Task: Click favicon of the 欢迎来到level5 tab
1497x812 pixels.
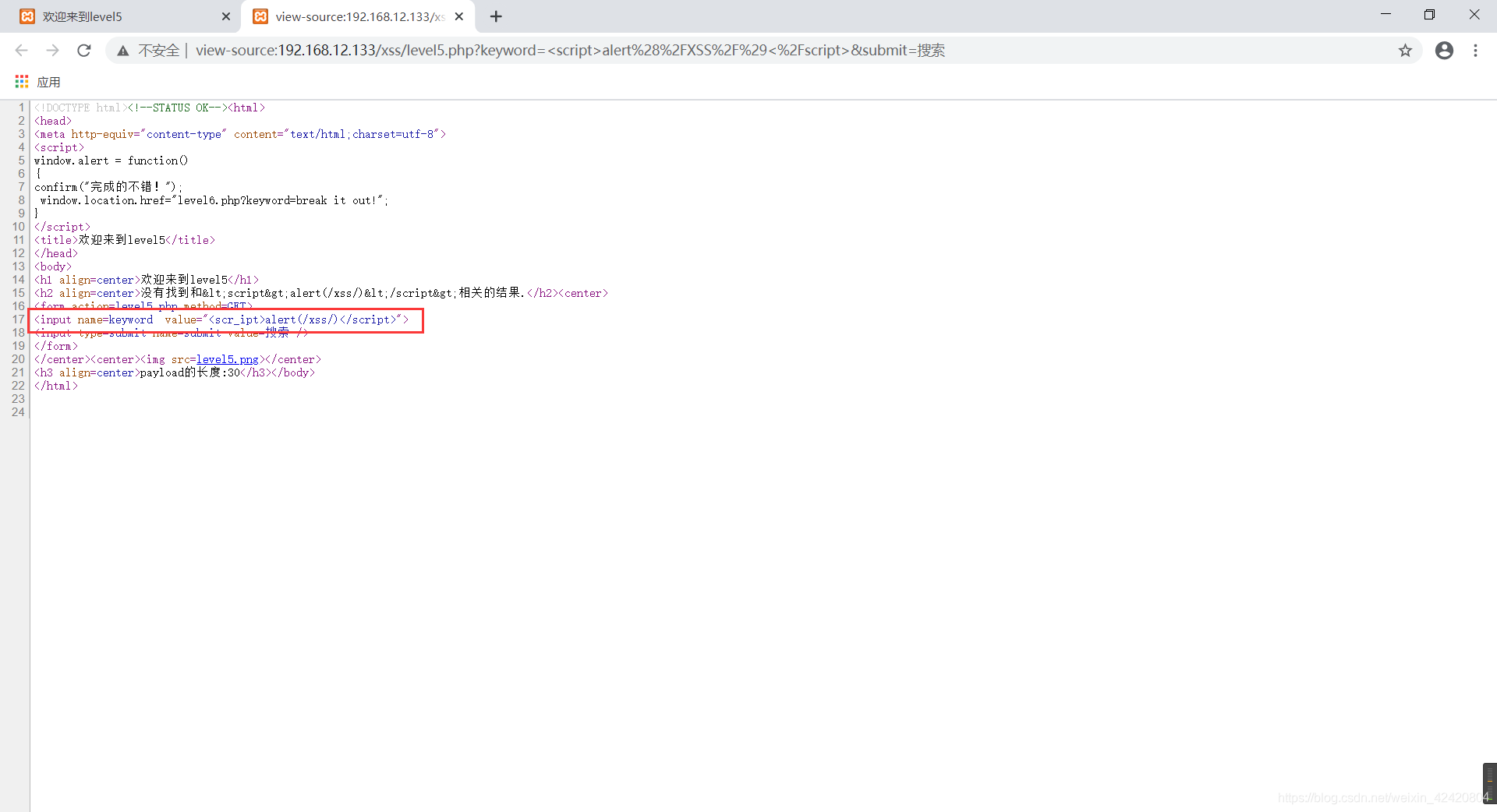Action: tap(27, 16)
